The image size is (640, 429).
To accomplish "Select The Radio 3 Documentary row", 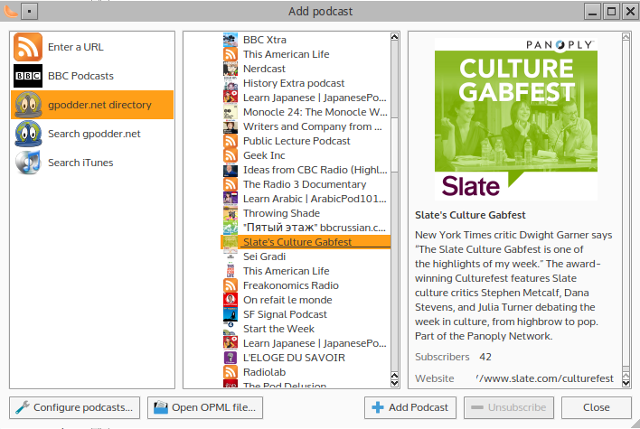I will 306,184.
